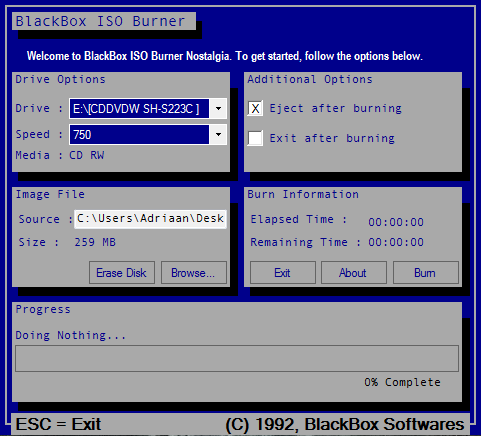Click the 0% Complete status text
The height and width of the screenshot is (436, 481).
[x=402, y=382]
